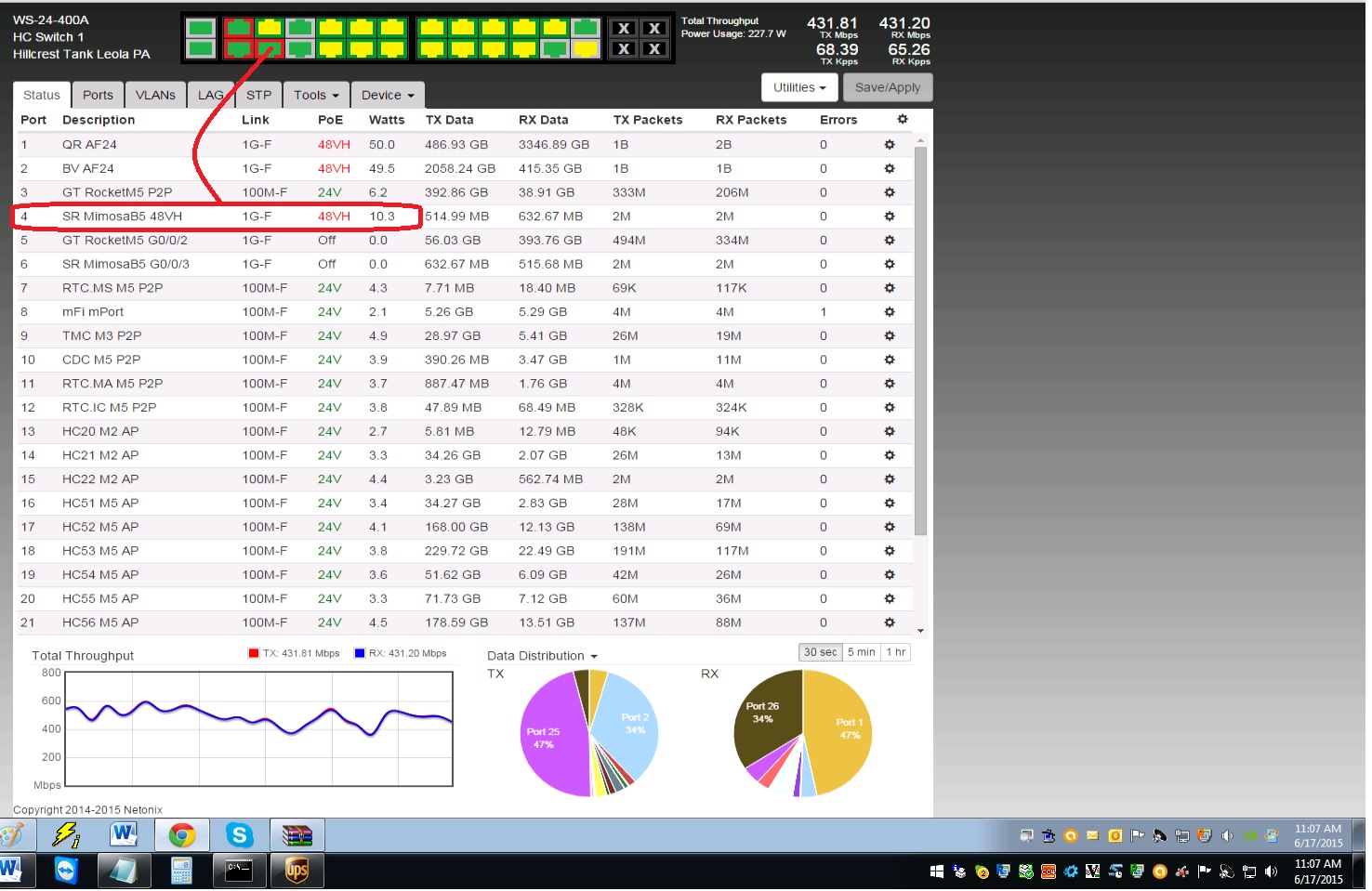Expand the Tools dropdown menu
This screenshot has width=1372, height=891.
pyautogui.click(x=316, y=95)
